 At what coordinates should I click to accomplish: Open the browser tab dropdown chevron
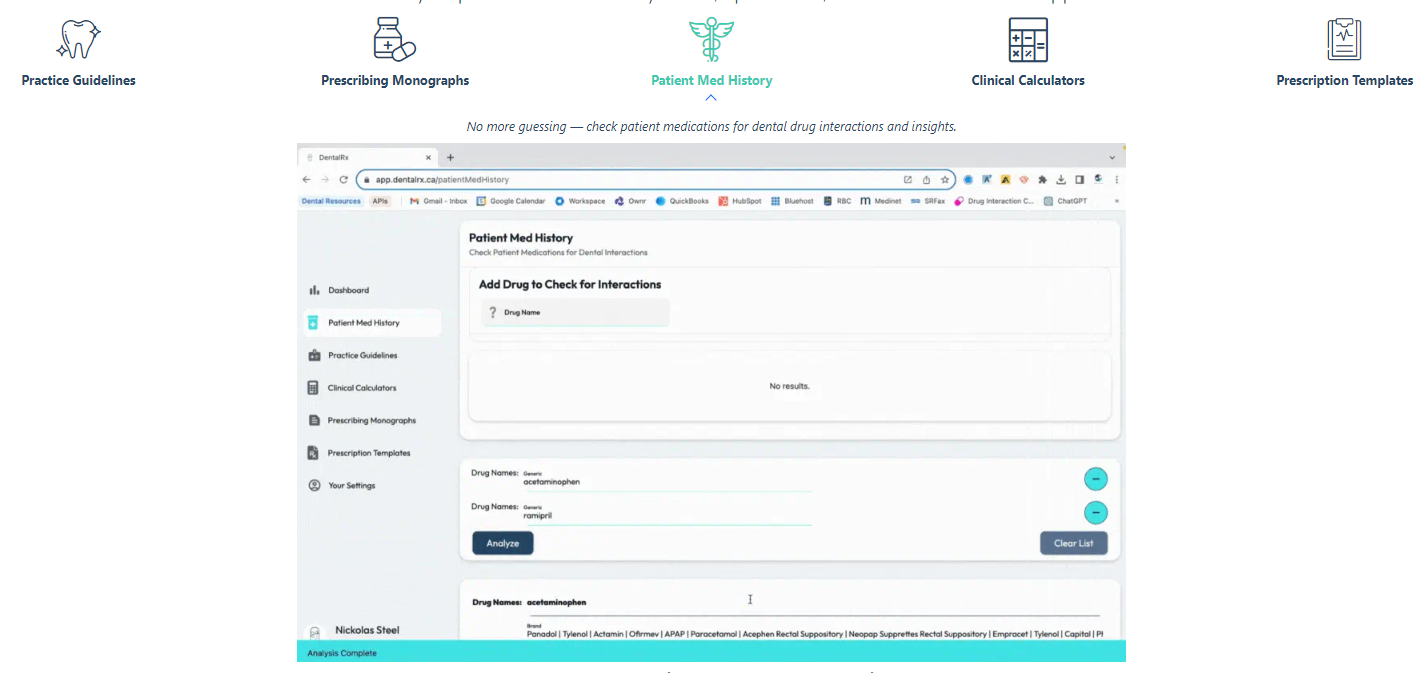point(1111,156)
